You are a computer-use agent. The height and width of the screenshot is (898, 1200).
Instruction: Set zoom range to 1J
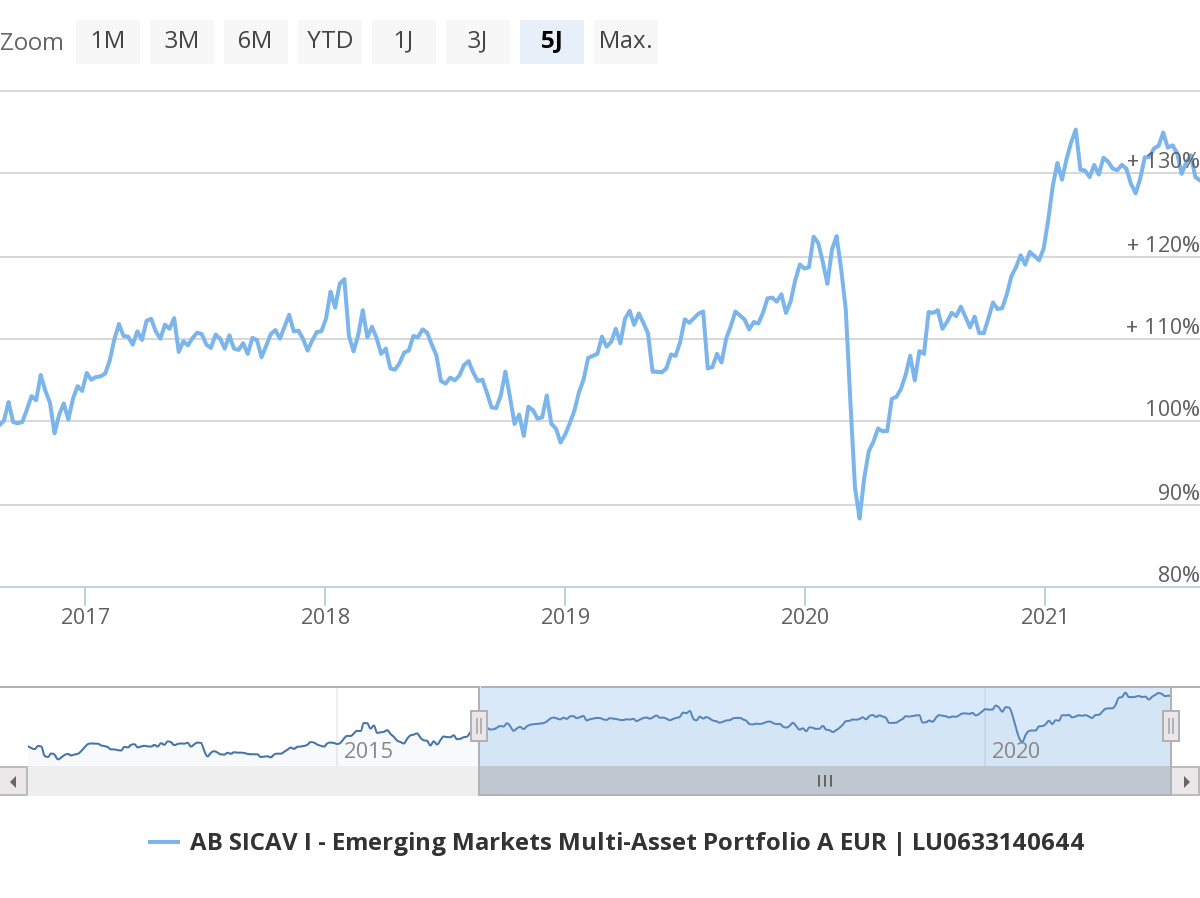pyautogui.click(x=404, y=41)
